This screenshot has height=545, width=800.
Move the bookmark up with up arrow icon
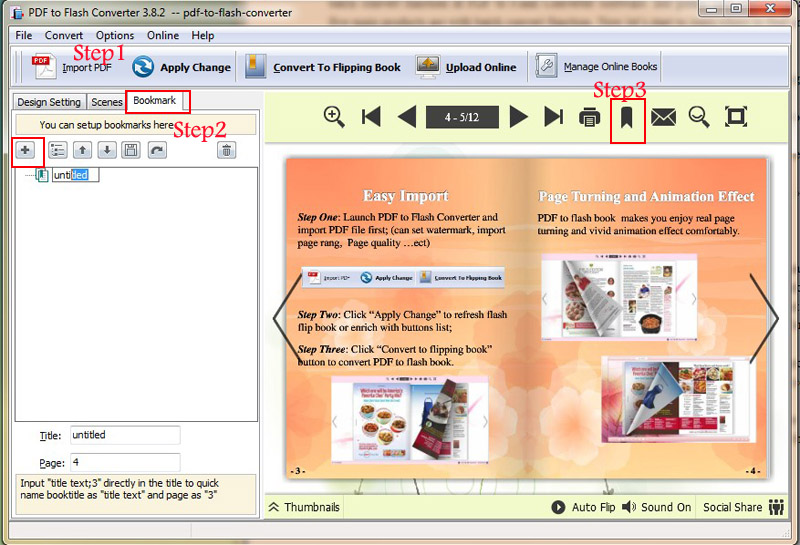[82, 150]
